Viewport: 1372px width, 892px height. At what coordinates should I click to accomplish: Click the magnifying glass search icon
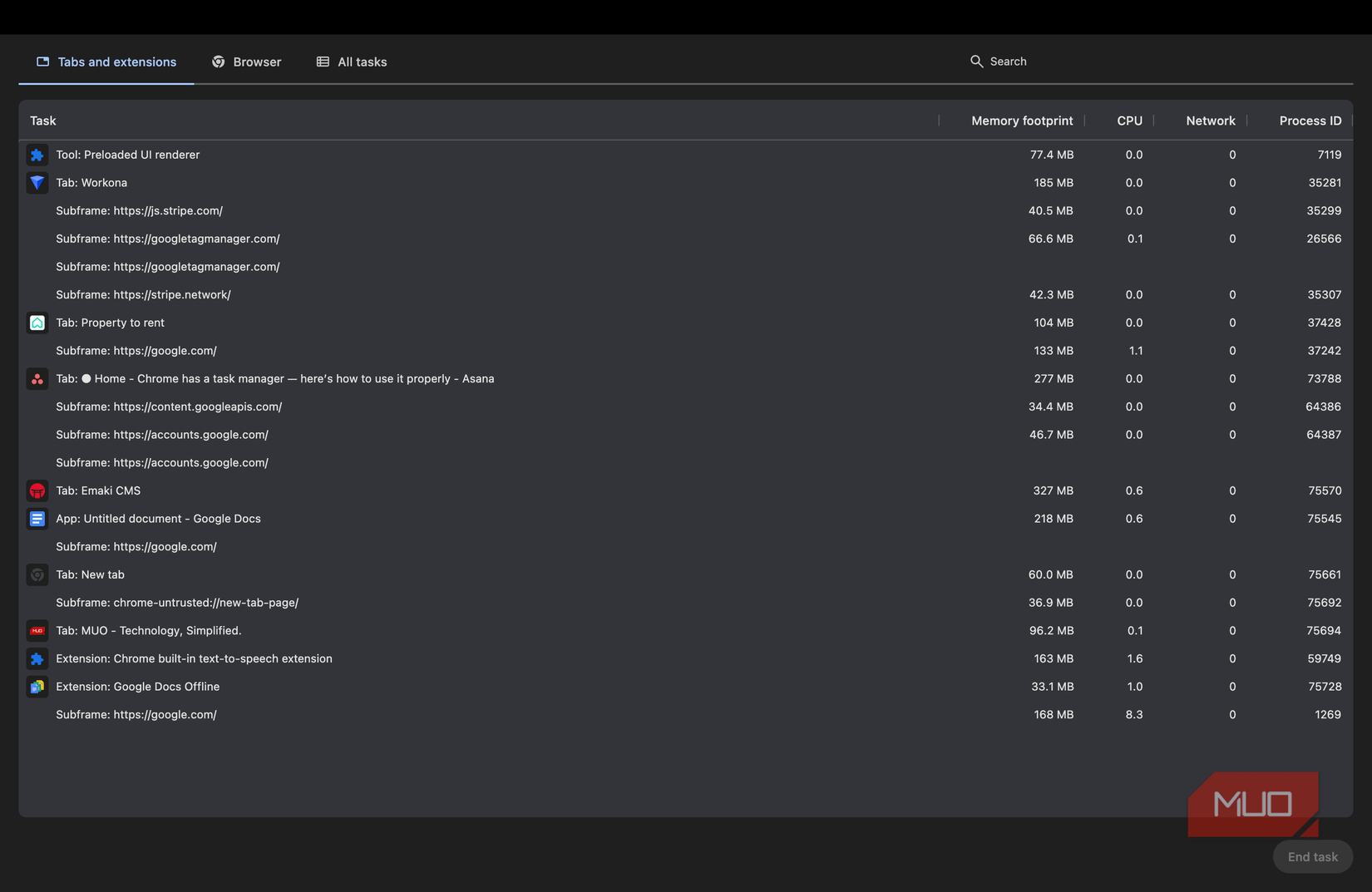(x=976, y=61)
